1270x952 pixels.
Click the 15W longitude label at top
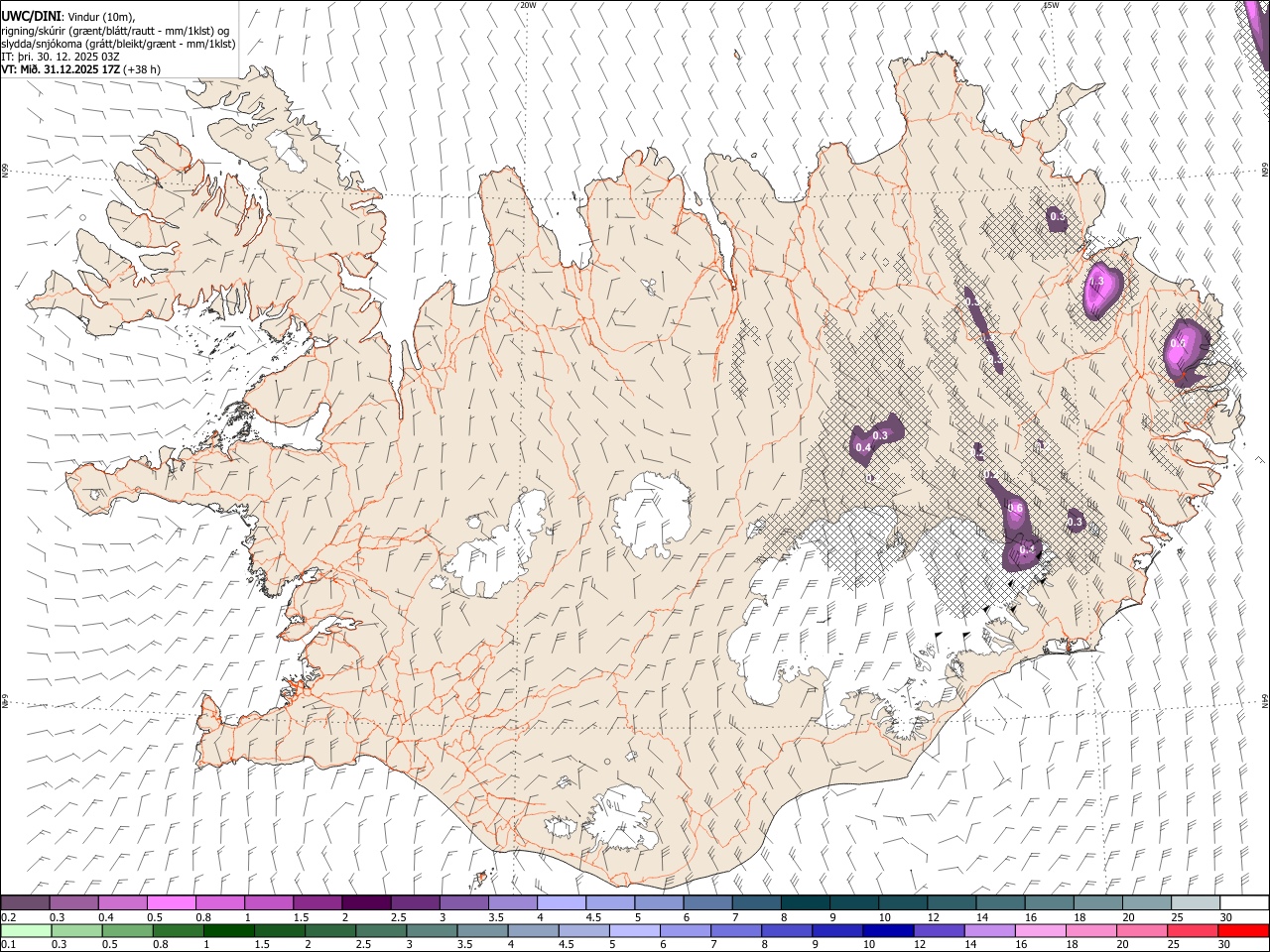[1051, 5]
